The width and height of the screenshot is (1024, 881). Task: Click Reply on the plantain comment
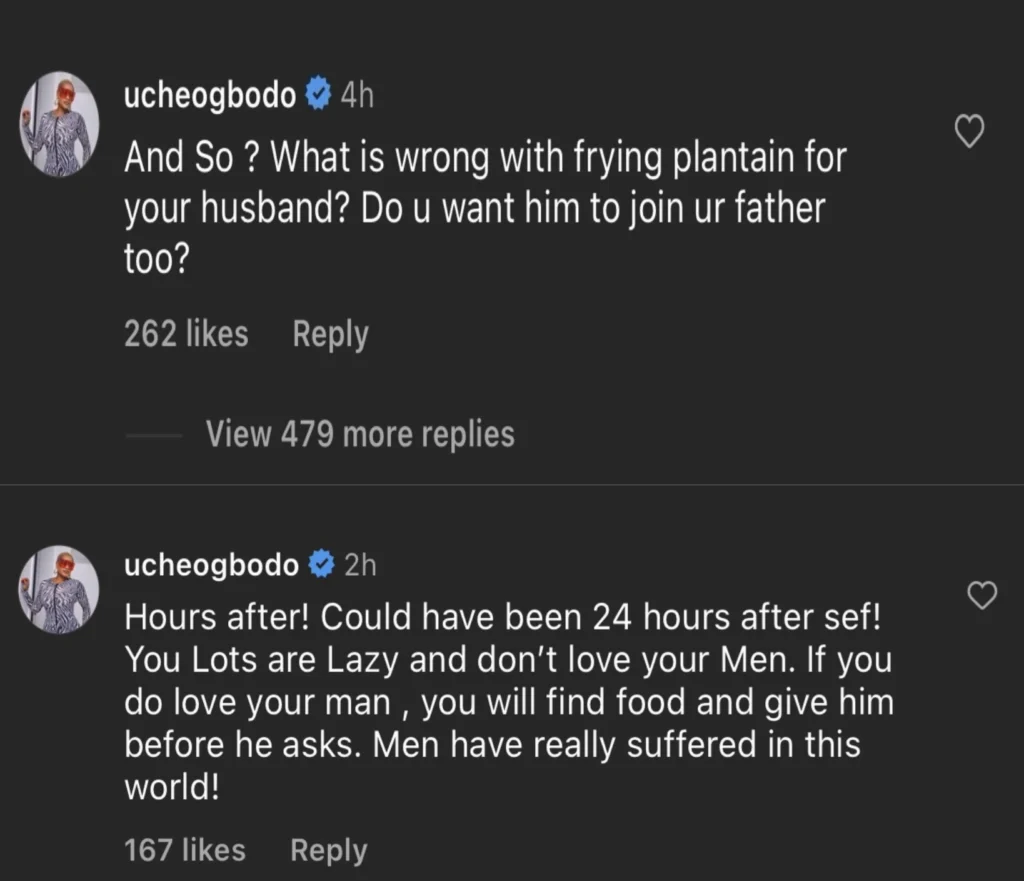tap(329, 334)
